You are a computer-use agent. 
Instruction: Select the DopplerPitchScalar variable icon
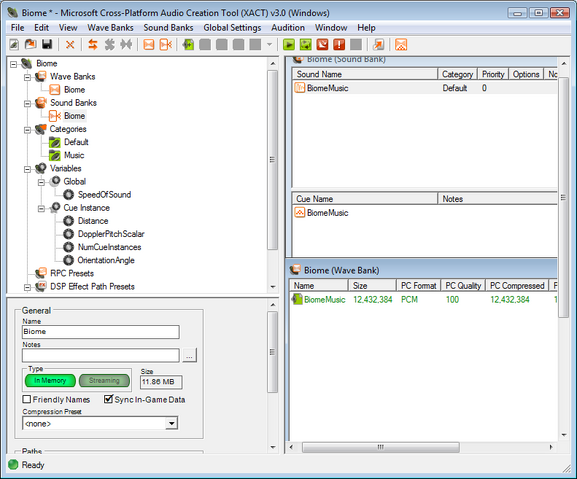[68, 234]
